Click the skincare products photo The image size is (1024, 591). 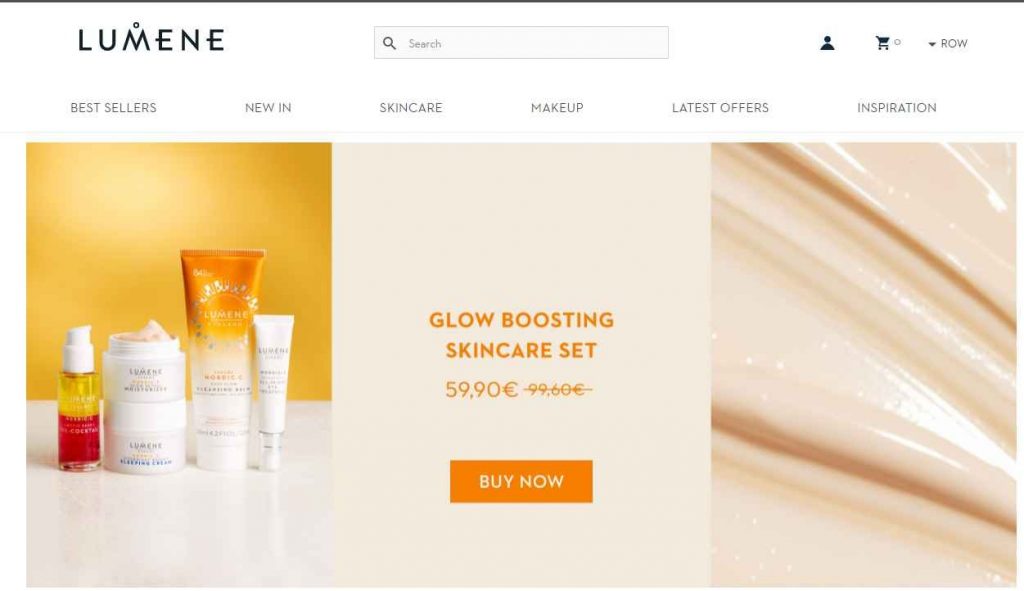(x=179, y=364)
